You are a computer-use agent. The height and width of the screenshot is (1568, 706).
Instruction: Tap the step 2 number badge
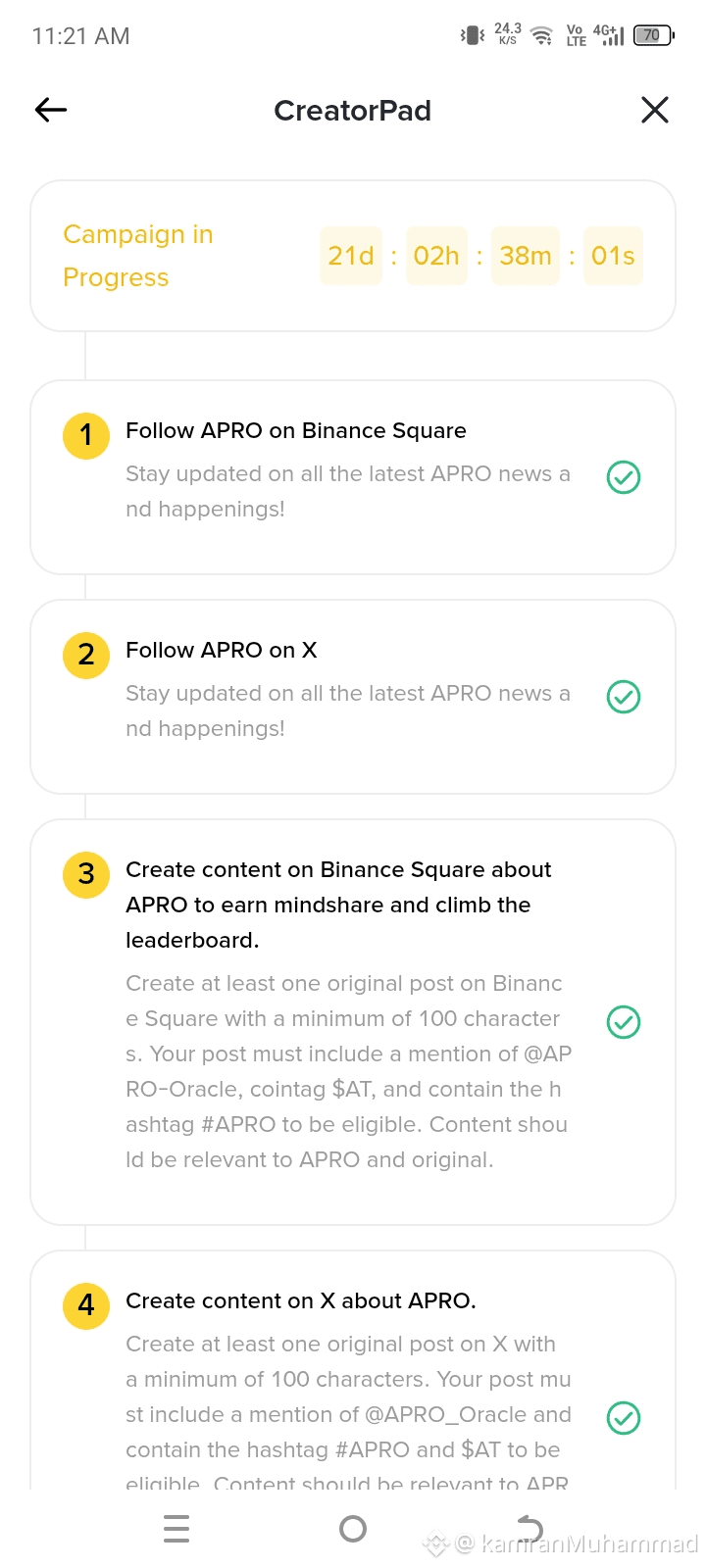pos(86,655)
